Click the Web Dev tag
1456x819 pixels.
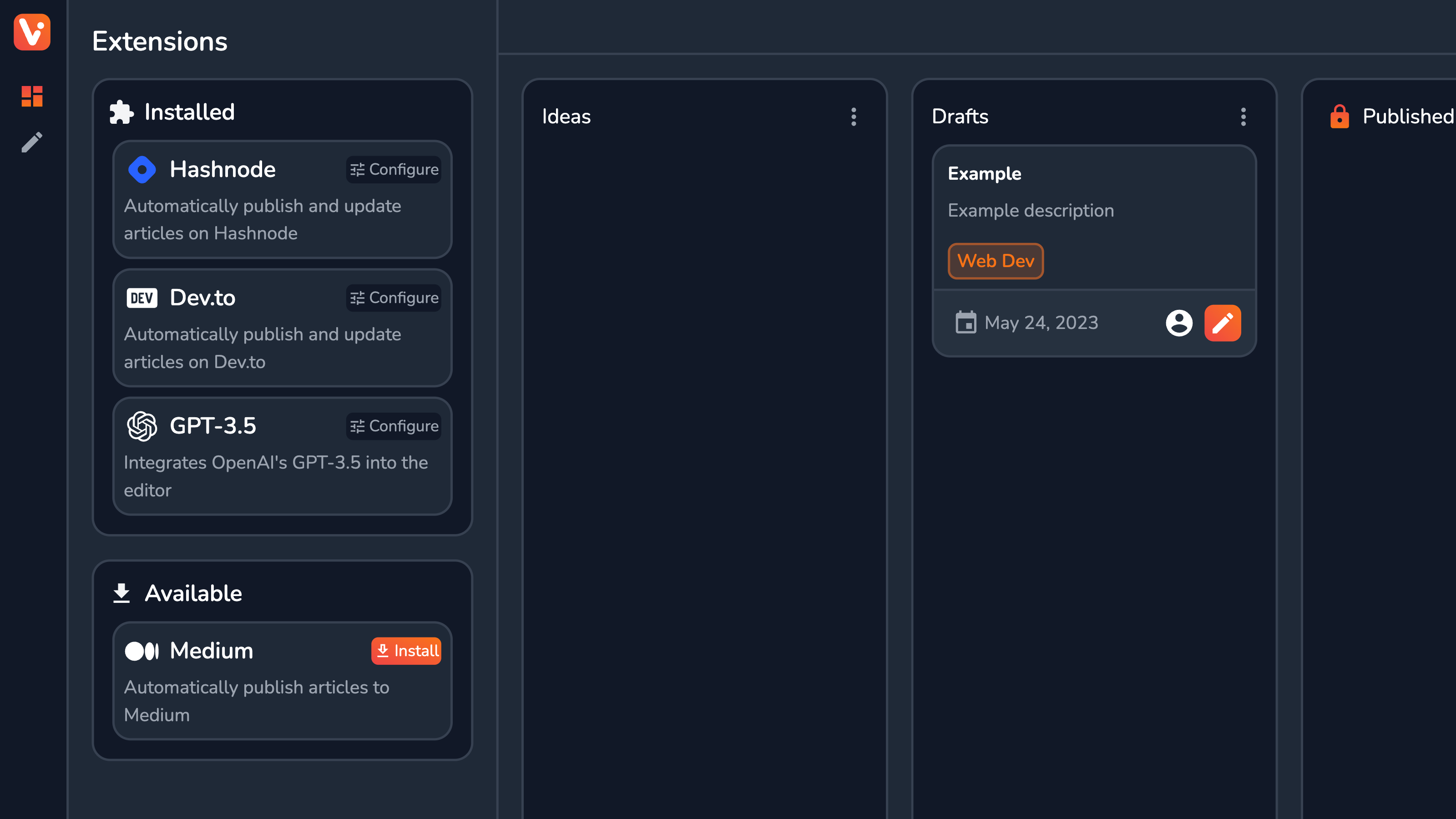(996, 261)
